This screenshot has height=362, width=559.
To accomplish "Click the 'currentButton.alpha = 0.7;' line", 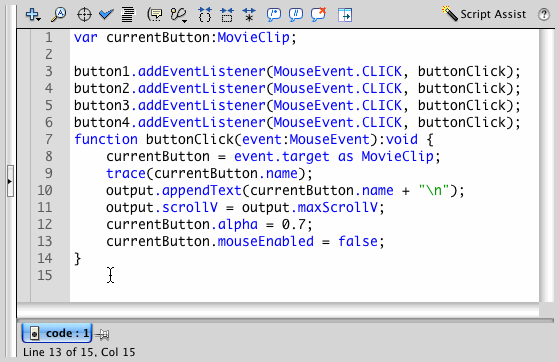I will point(209,225).
